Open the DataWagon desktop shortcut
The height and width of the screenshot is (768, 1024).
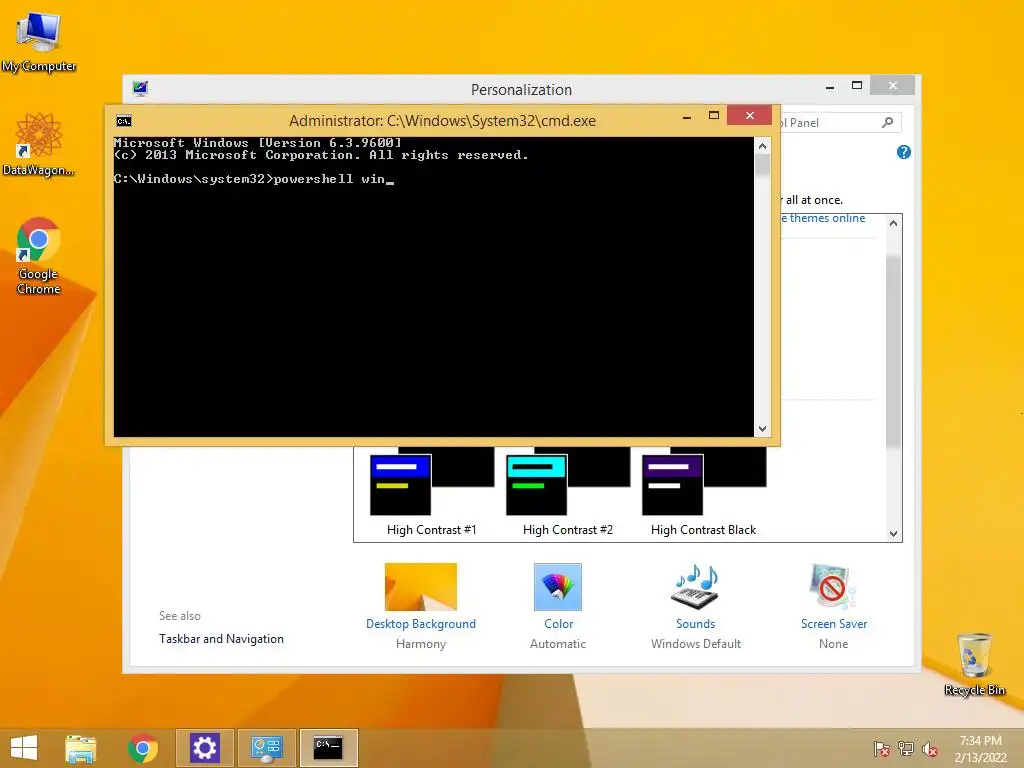pyautogui.click(x=39, y=144)
